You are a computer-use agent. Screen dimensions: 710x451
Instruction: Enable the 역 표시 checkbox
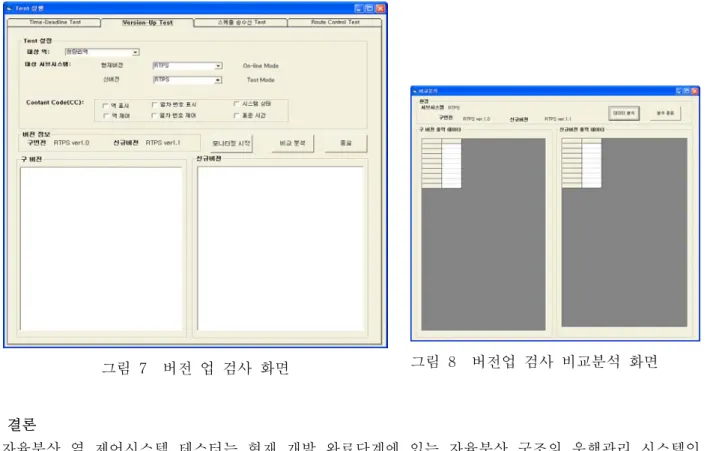[x=106, y=106]
